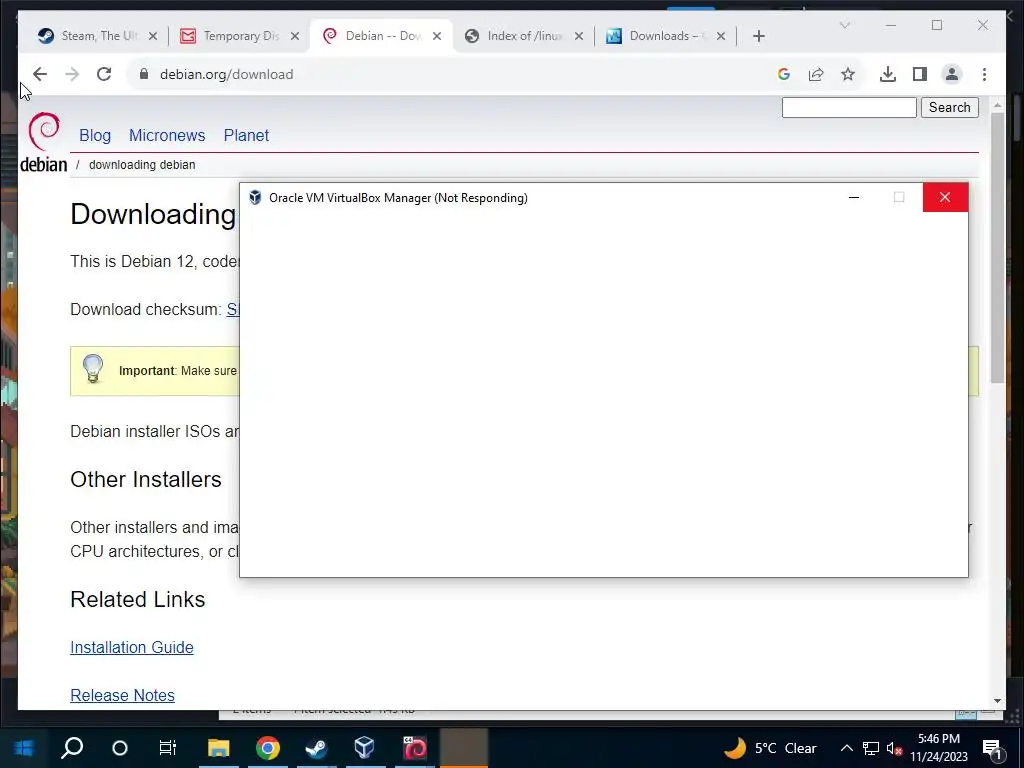Close the Temporary Dis tab
The height and width of the screenshot is (768, 1024).
[x=295, y=37]
